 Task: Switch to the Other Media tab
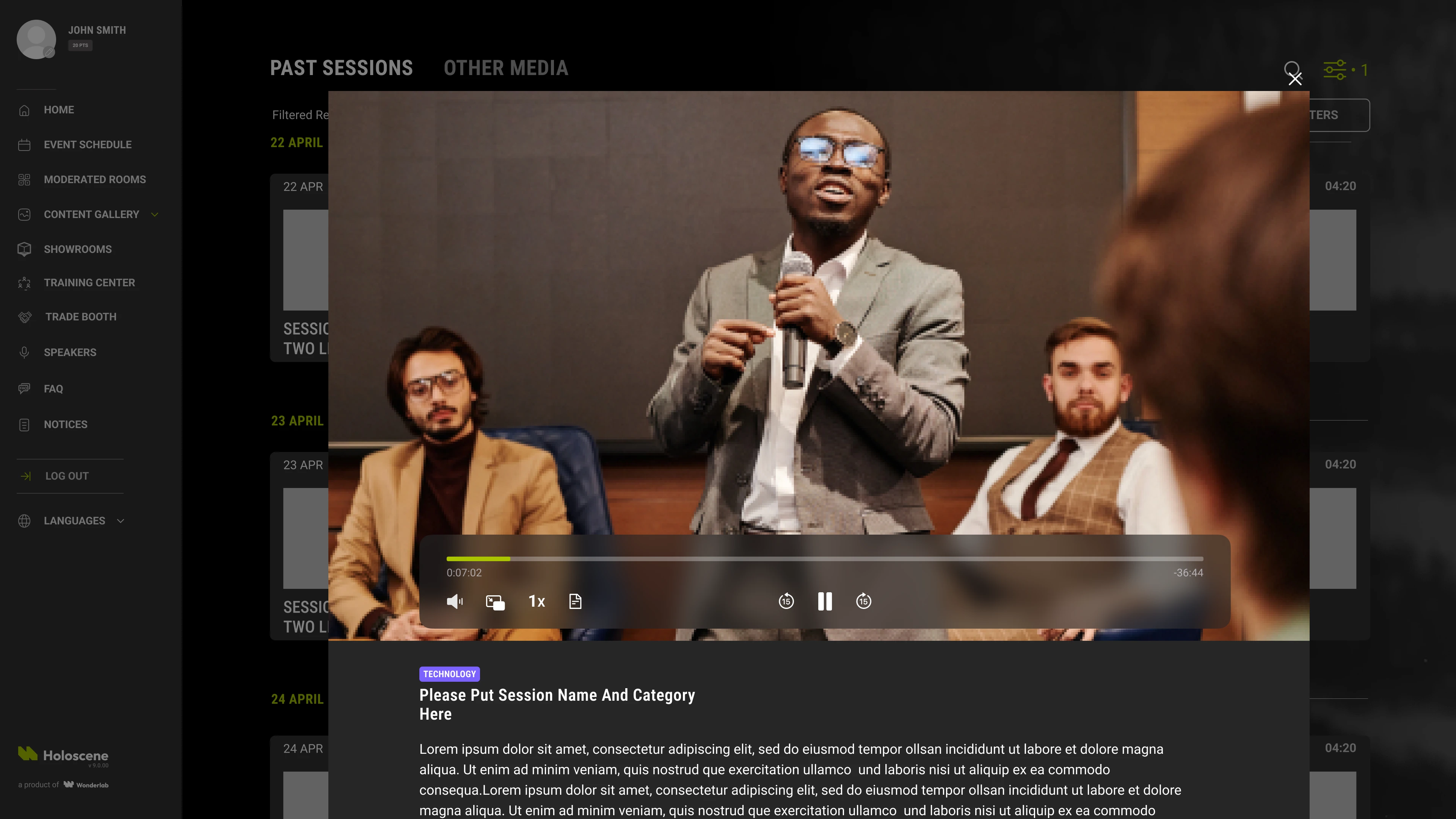(506, 68)
